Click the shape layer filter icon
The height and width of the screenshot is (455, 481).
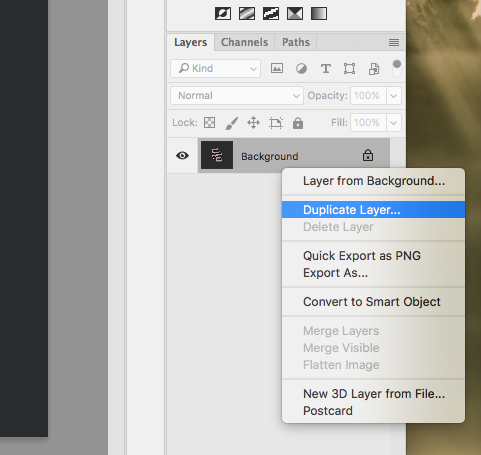(349, 69)
